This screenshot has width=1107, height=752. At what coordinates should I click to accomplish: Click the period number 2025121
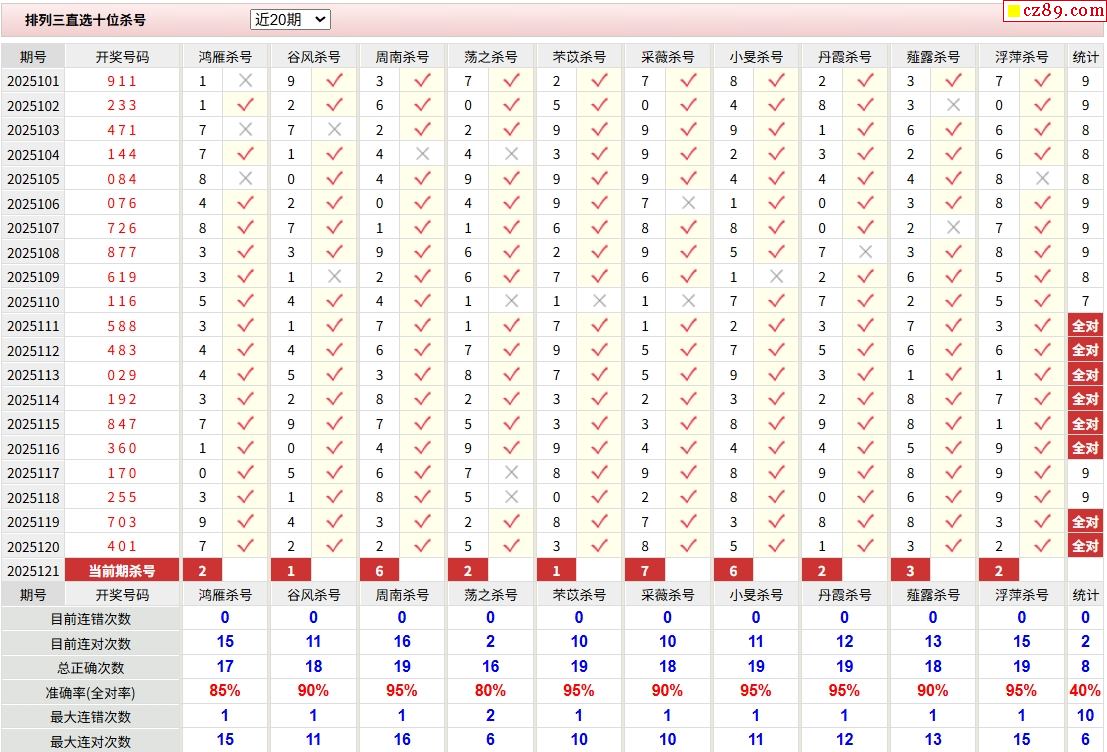click(33, 571)
